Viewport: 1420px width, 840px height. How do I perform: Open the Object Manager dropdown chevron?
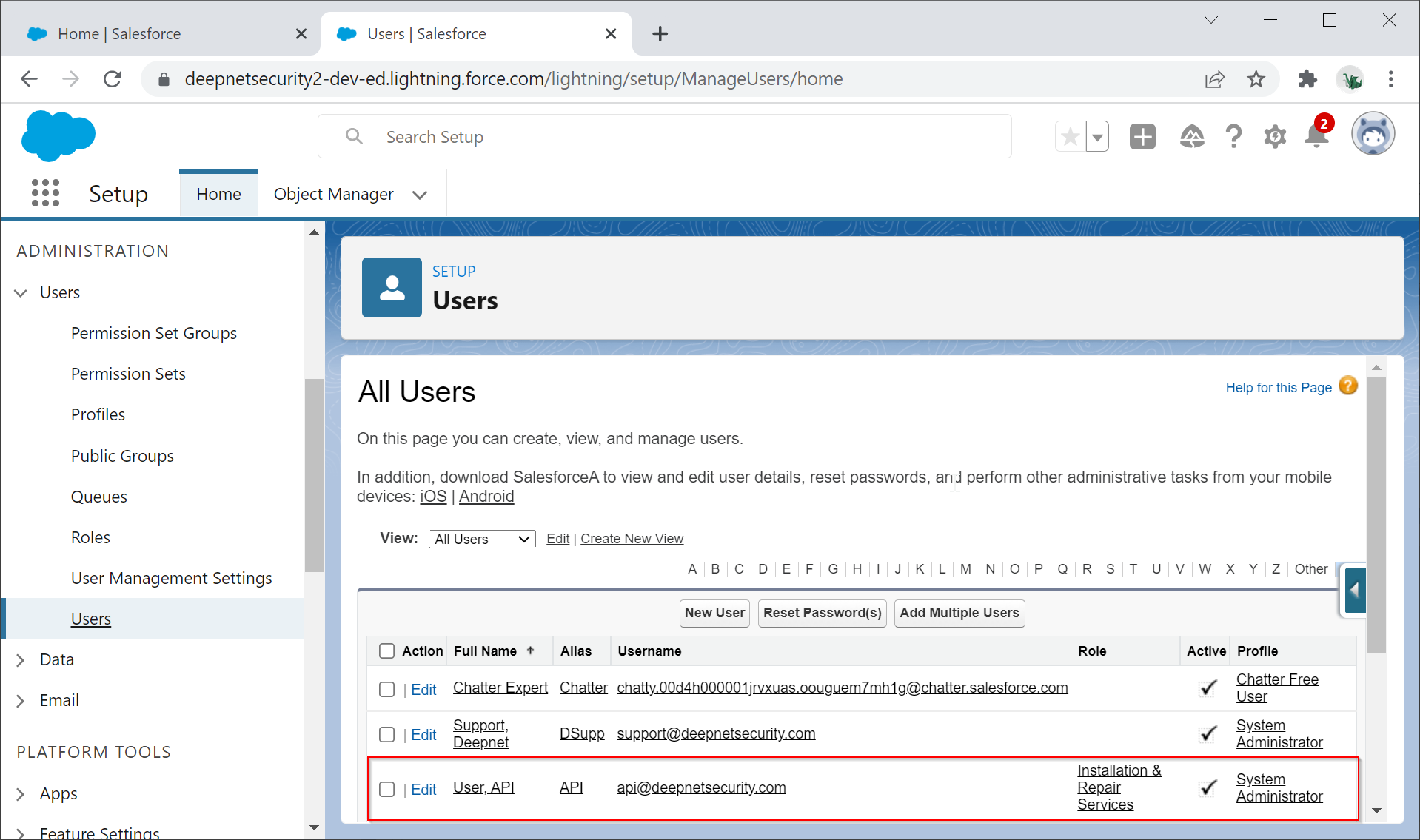click(x=420, y=195)
